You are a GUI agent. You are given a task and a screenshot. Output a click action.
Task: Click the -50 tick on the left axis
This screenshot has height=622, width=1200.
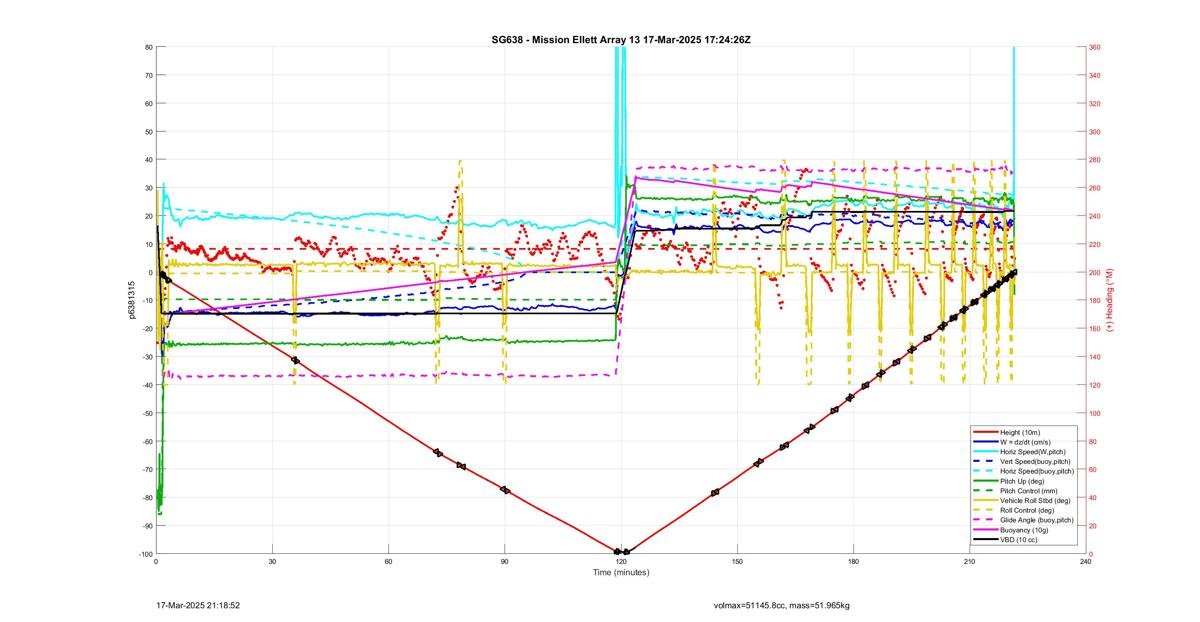(x=146, y=413)
